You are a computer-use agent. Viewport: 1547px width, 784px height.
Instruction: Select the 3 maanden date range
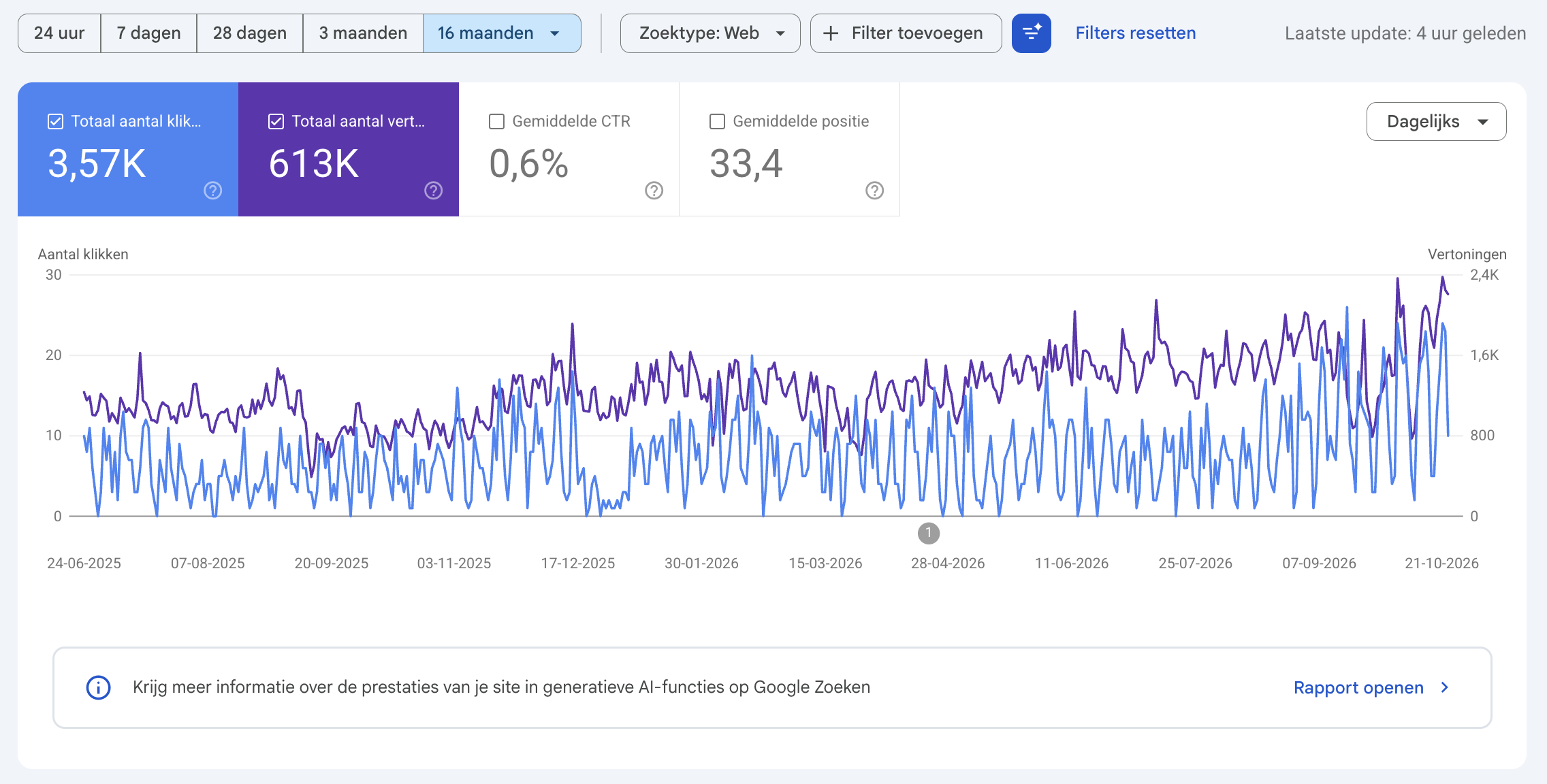(x=363, y=33)
